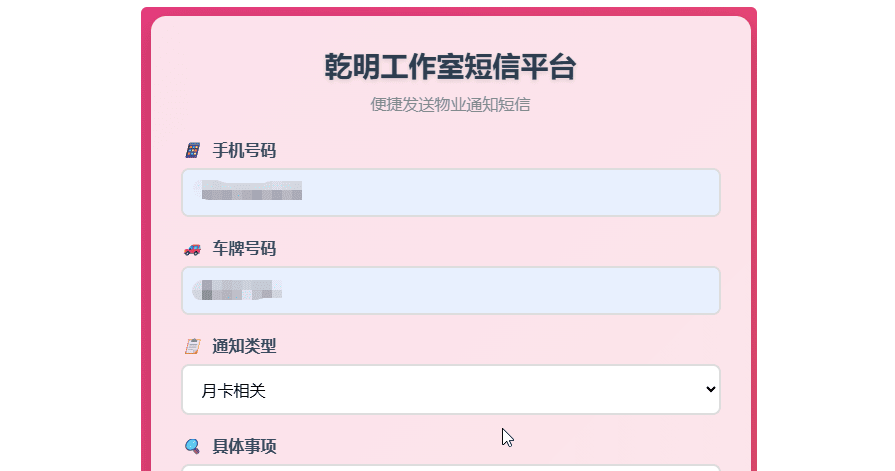Click the 月卡相关 selected option text

pos(234,391)
